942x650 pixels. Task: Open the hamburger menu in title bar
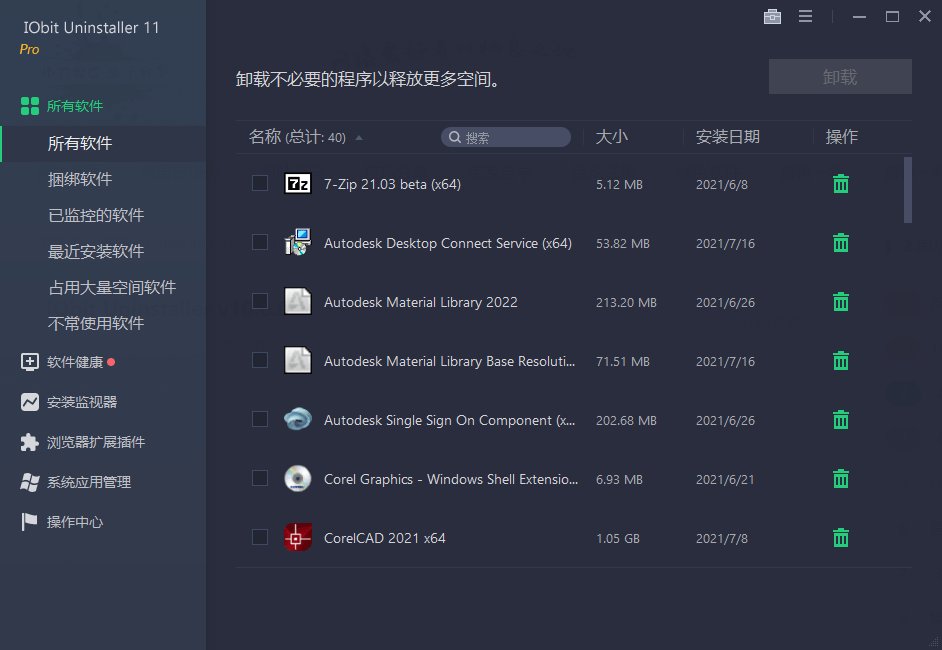[805, 16]
